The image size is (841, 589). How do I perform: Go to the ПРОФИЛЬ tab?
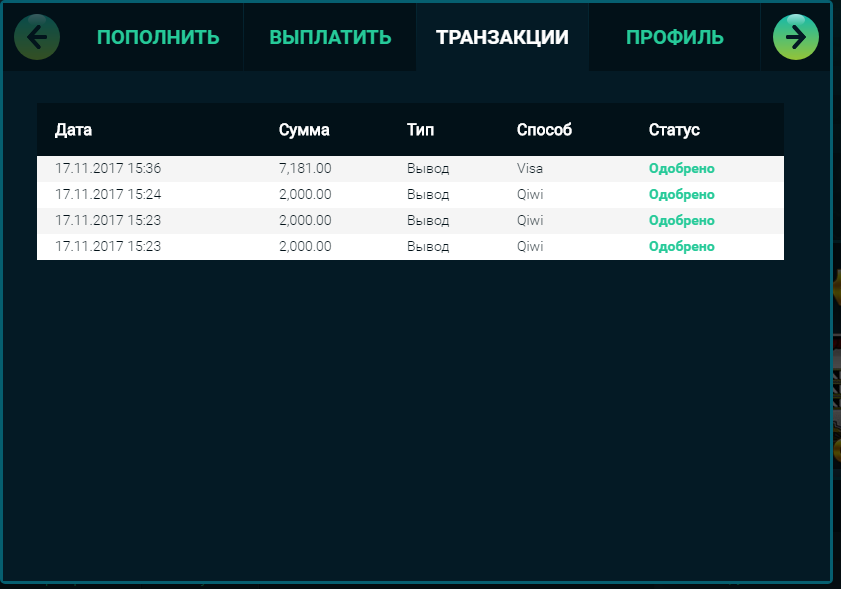tap(675, 37)
